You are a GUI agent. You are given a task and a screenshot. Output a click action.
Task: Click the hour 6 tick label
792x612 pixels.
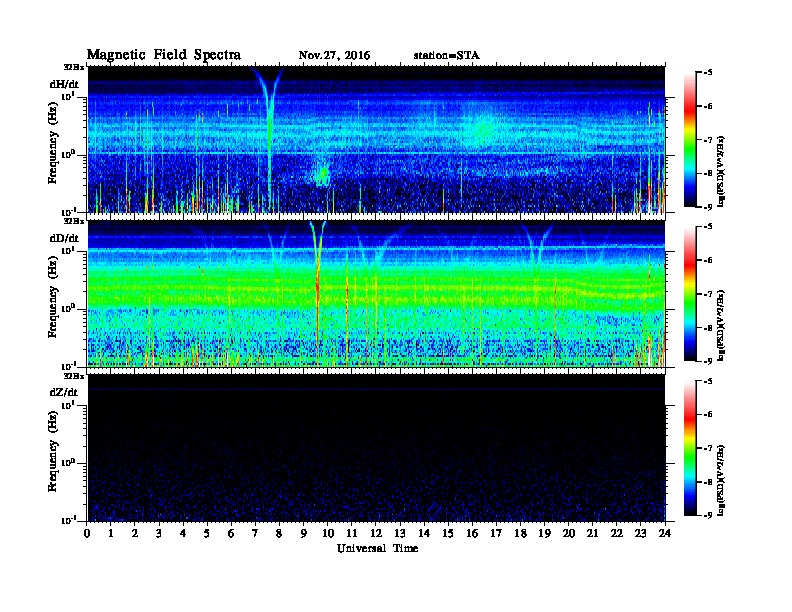[231, 534]
